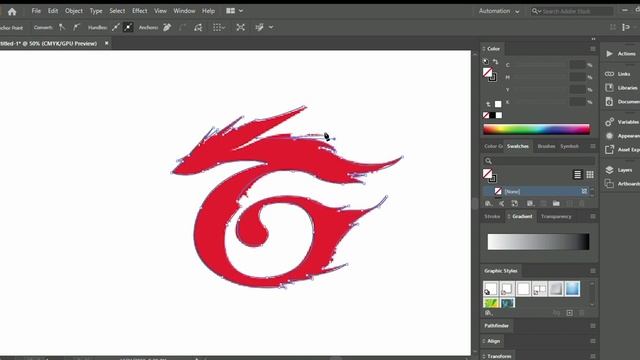The image size is (640, 360).
Task: Switch Swatches to thumbnail grid view
Action: point(590,175)
